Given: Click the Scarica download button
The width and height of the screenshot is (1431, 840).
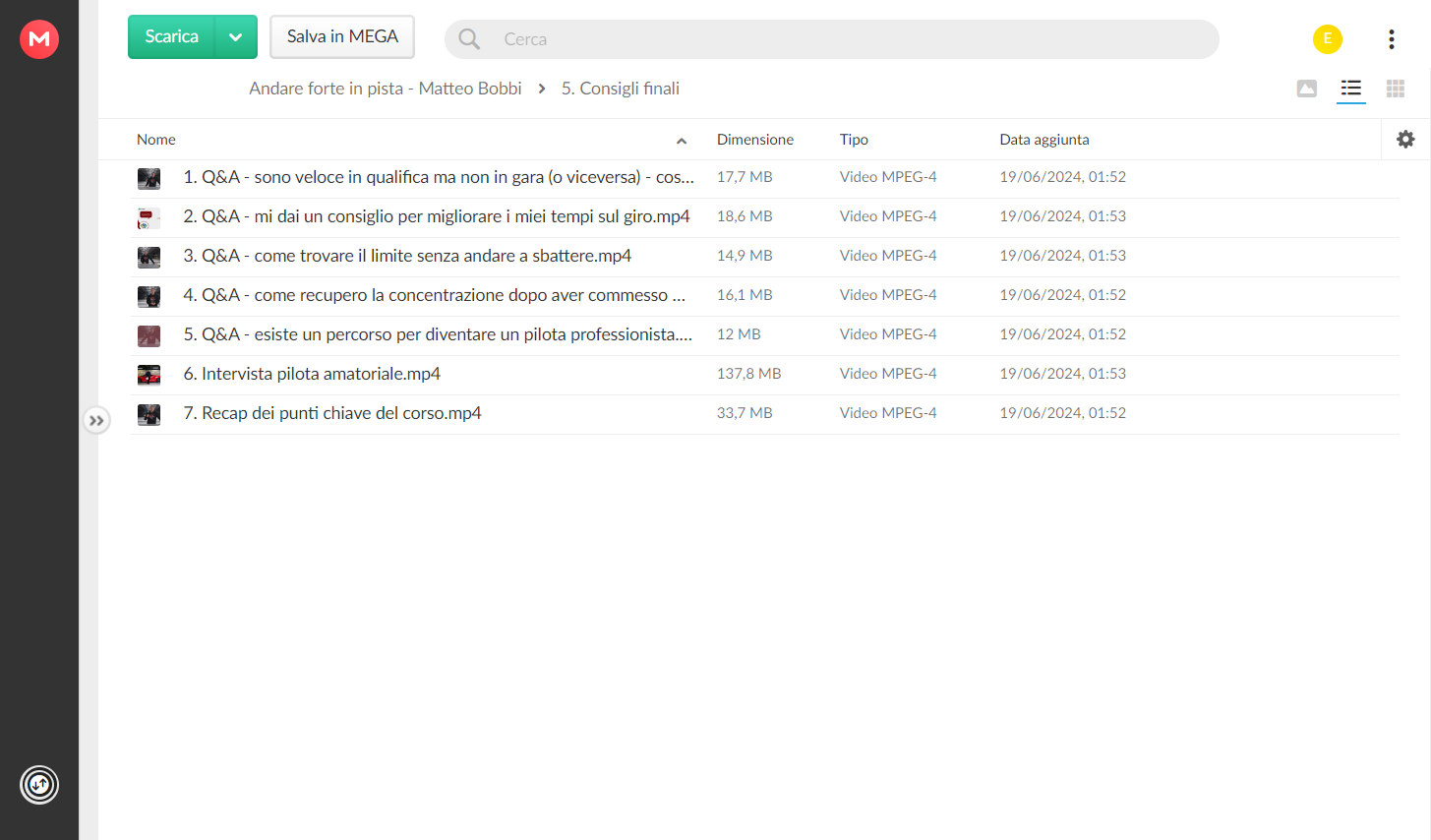Looking at the screenshot, I should [x=172, y=37].
